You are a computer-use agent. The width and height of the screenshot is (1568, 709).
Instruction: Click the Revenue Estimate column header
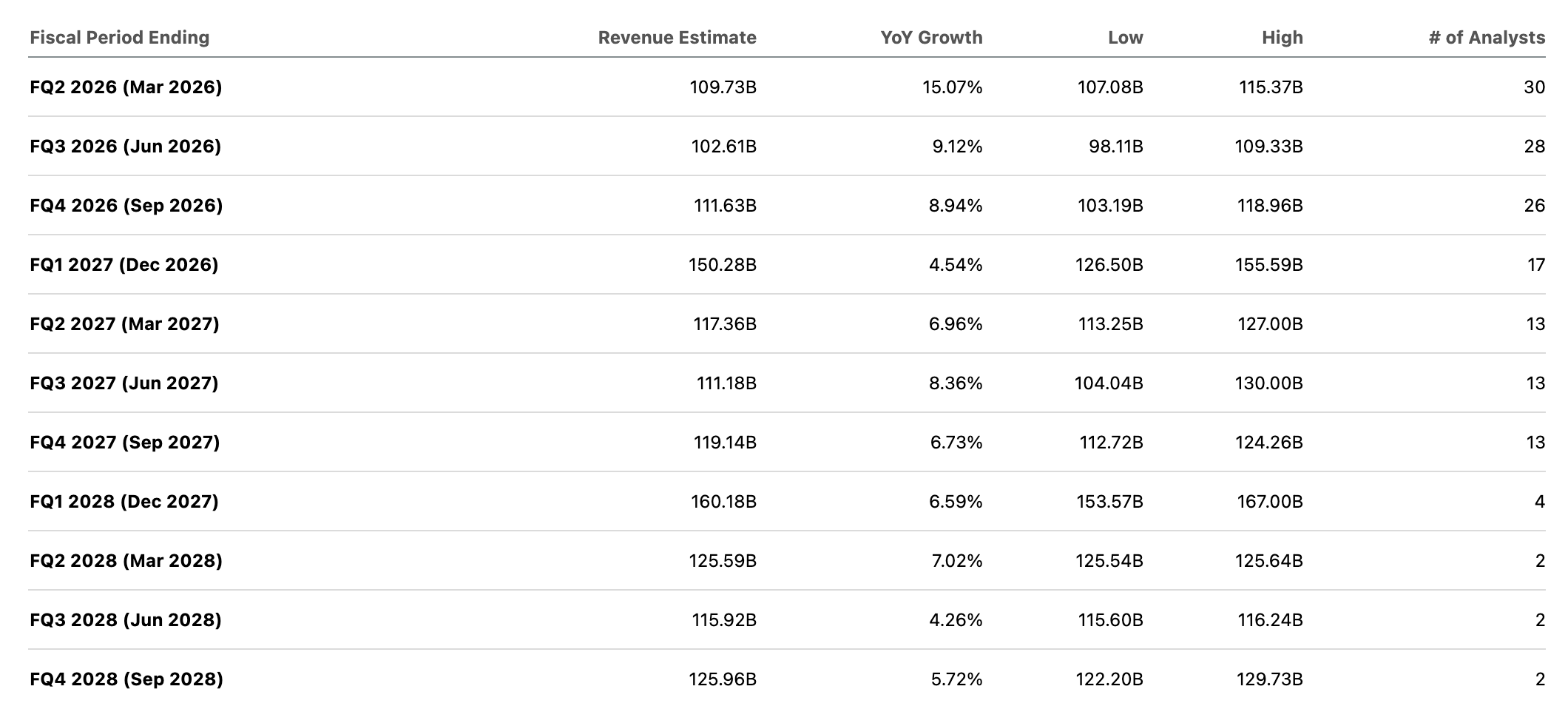(677, 38)
